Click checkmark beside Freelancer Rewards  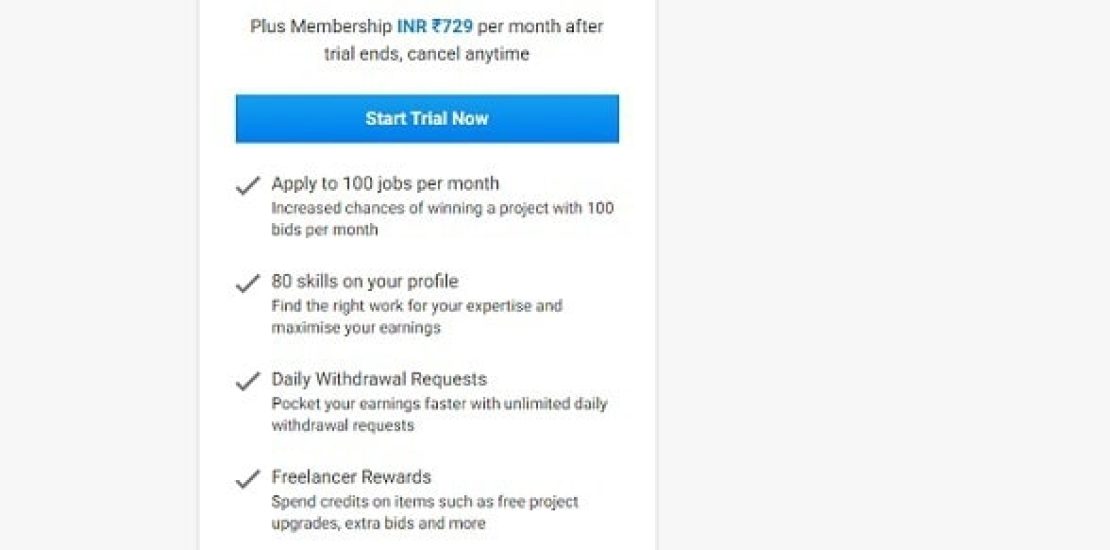point(247,480)
